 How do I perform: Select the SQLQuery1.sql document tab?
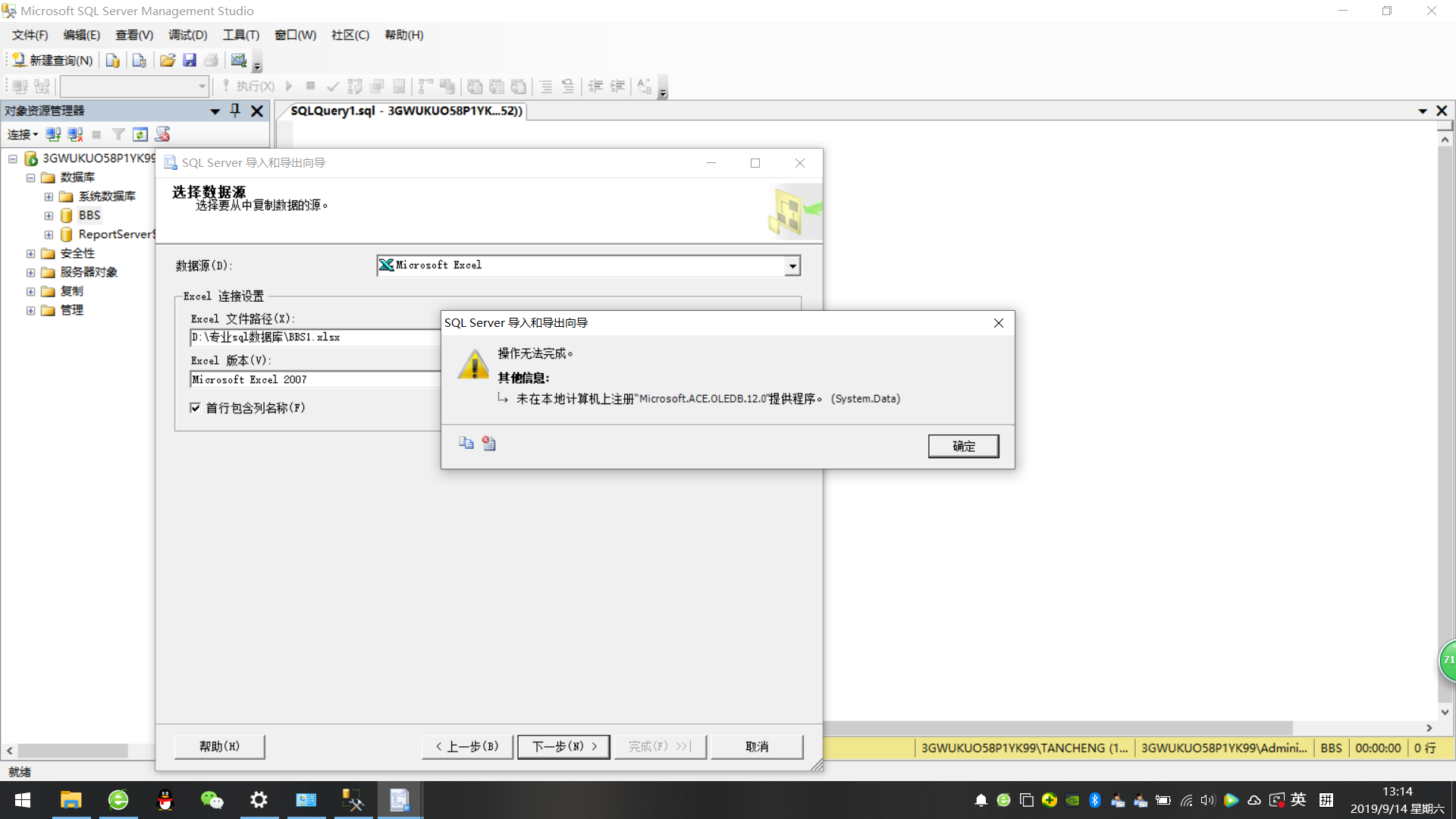(406, 111)
